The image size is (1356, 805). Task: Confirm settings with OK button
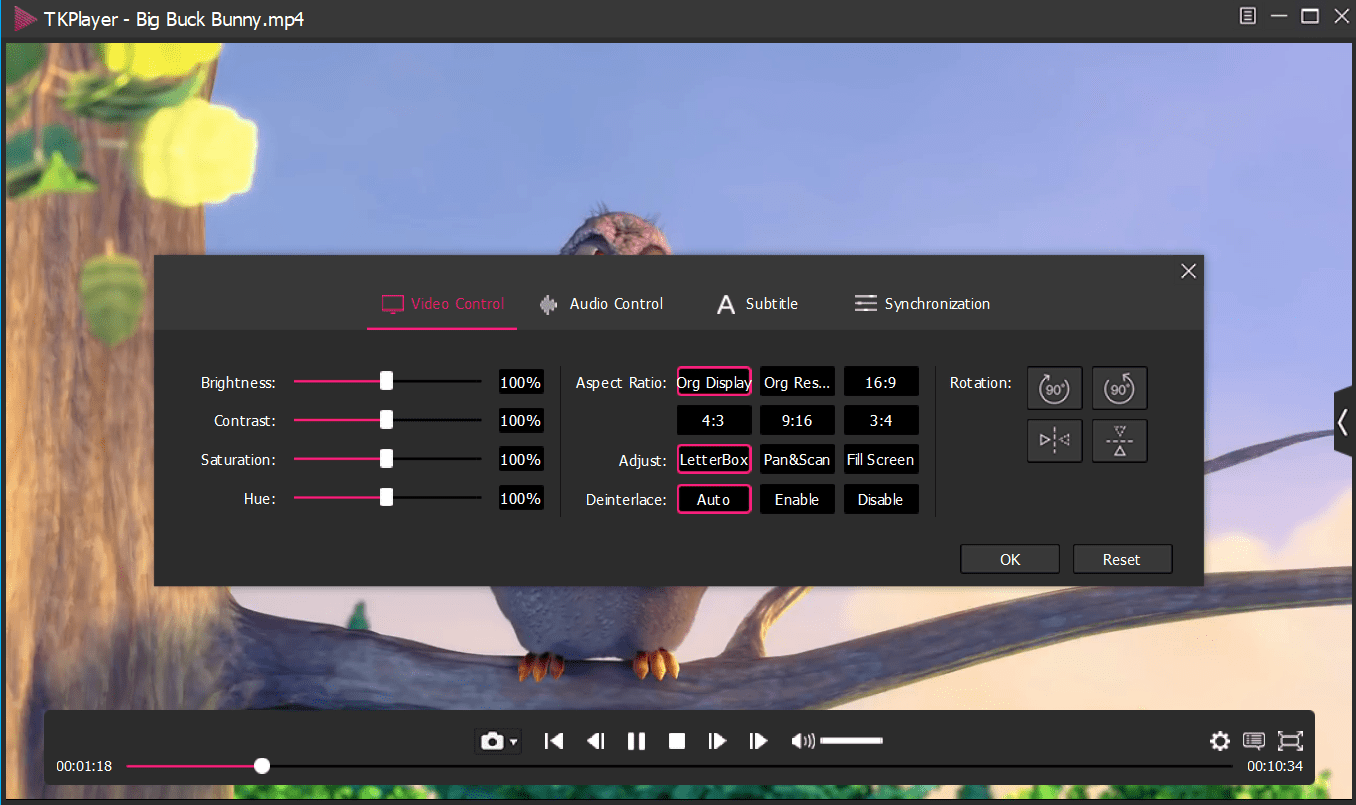(x=1010, y=559)
